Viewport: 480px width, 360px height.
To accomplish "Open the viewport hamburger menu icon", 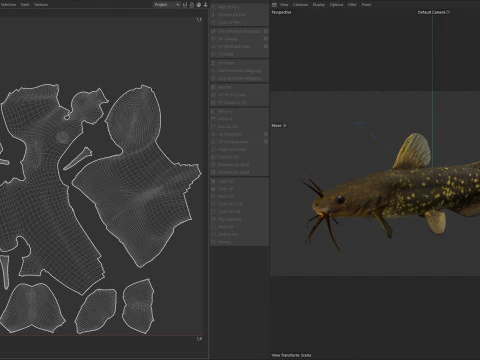I will [x=274, y=5].
